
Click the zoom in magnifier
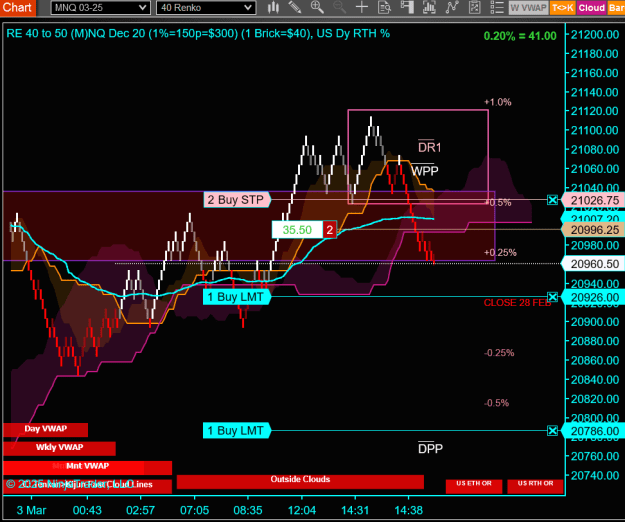317,7
